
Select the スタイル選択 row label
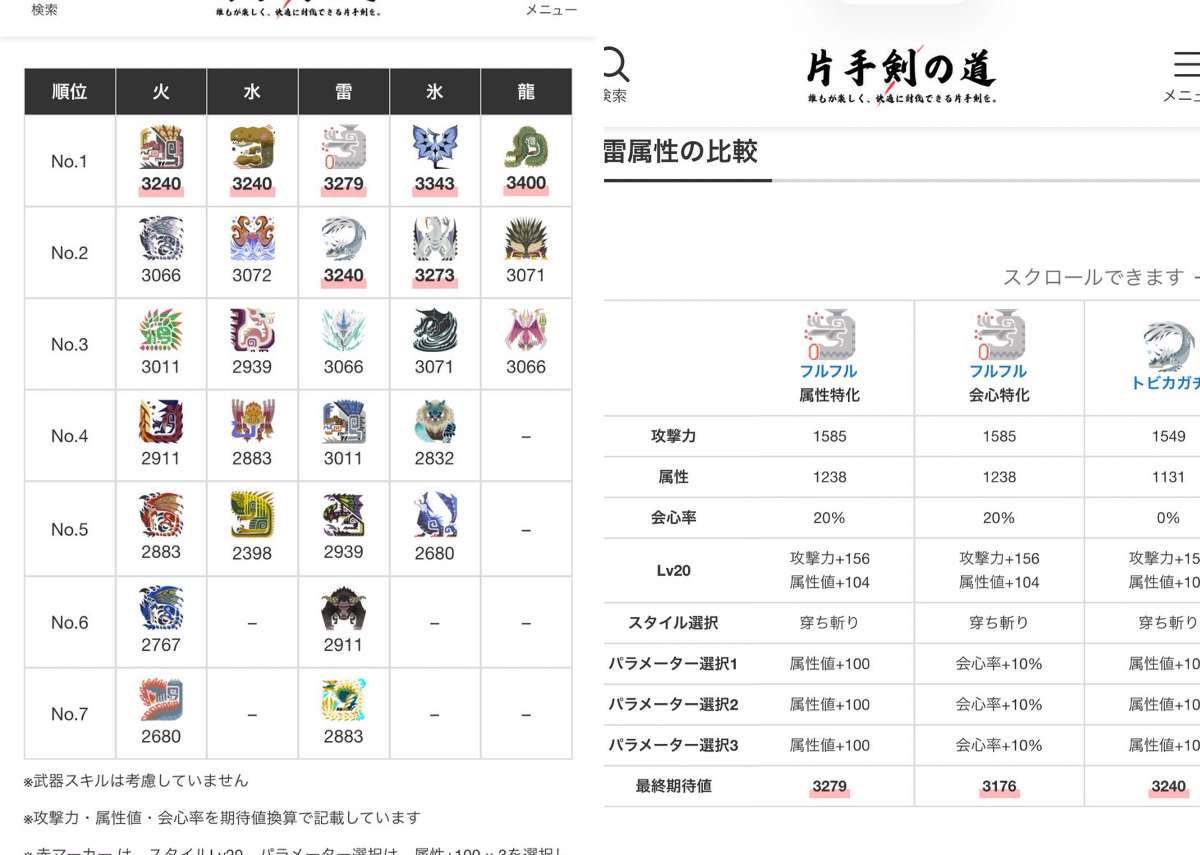tap(674, 623)
